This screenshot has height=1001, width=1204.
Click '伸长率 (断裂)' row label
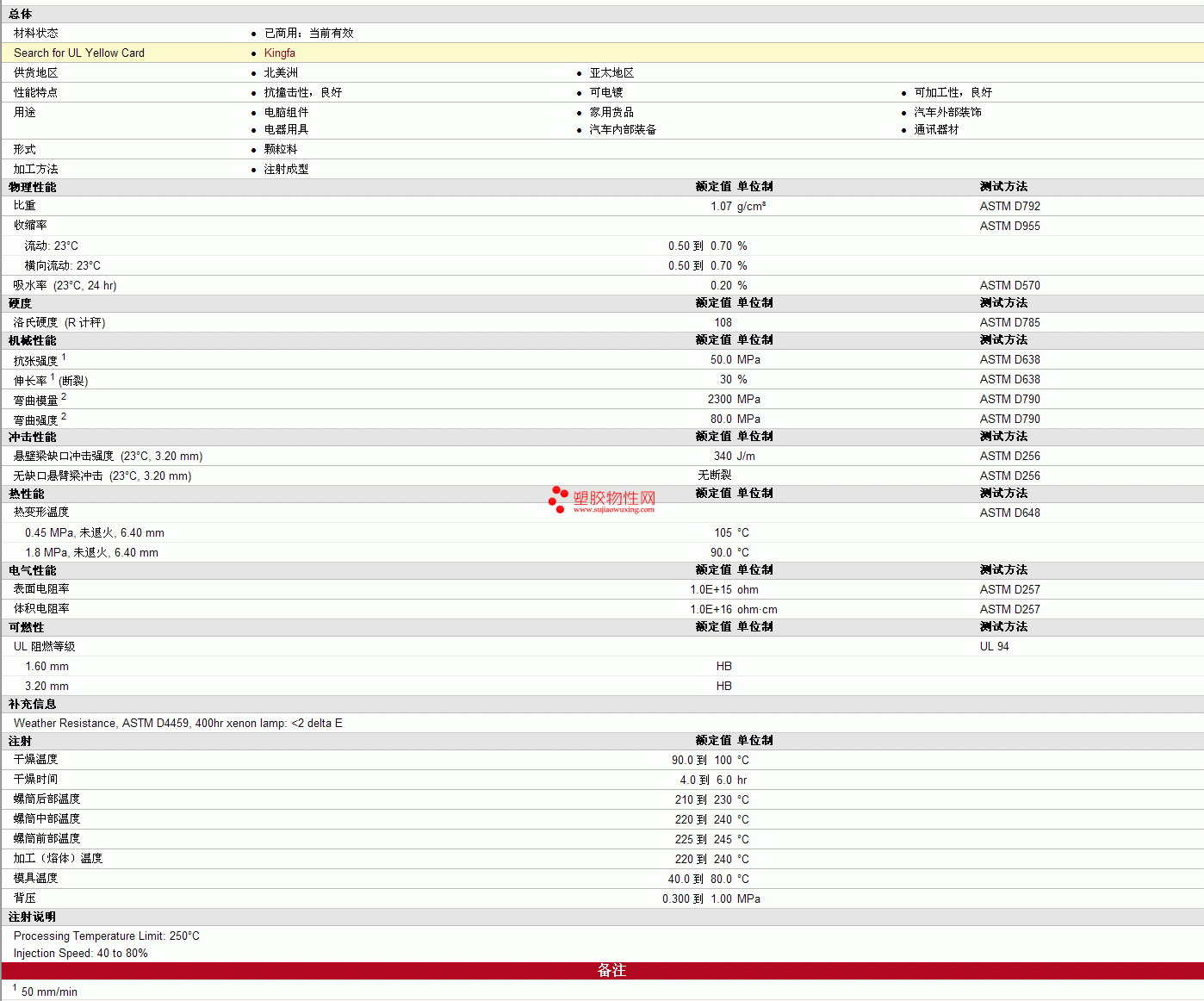[x=51, y=380]
